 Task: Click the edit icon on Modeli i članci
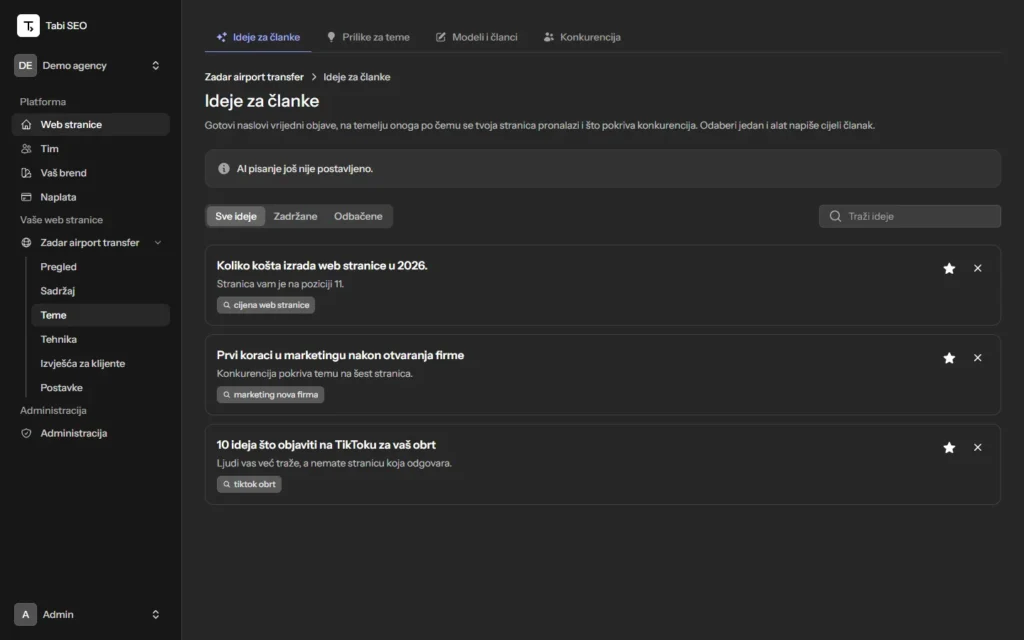441,37
